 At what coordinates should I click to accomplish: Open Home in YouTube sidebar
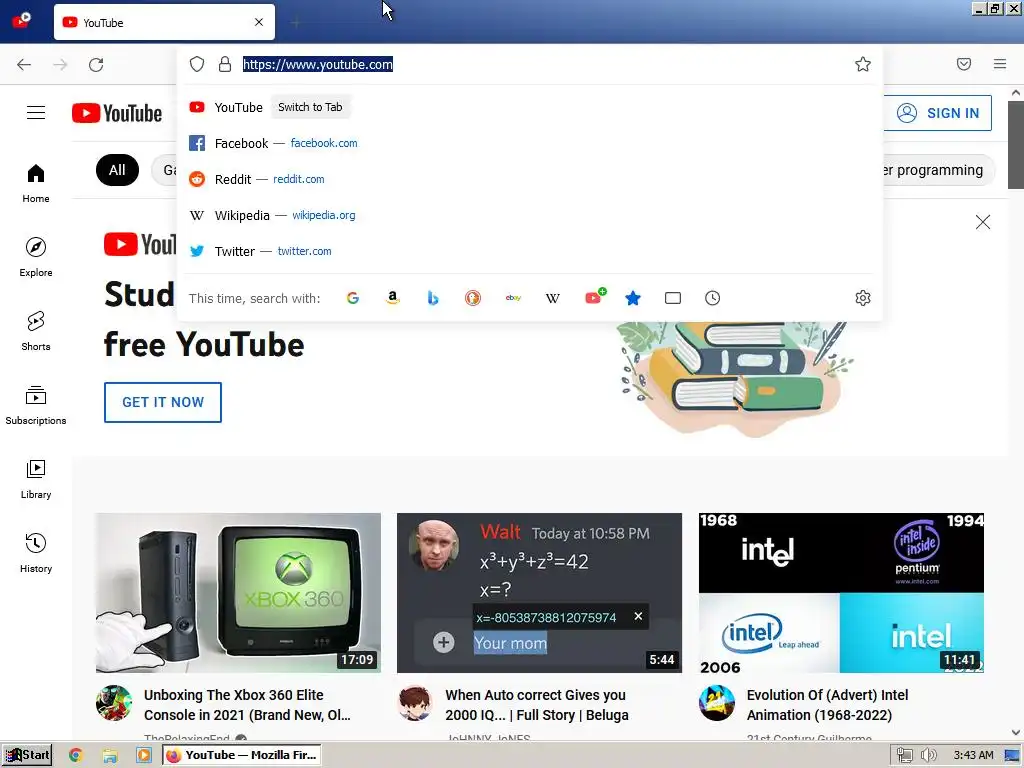36,184
